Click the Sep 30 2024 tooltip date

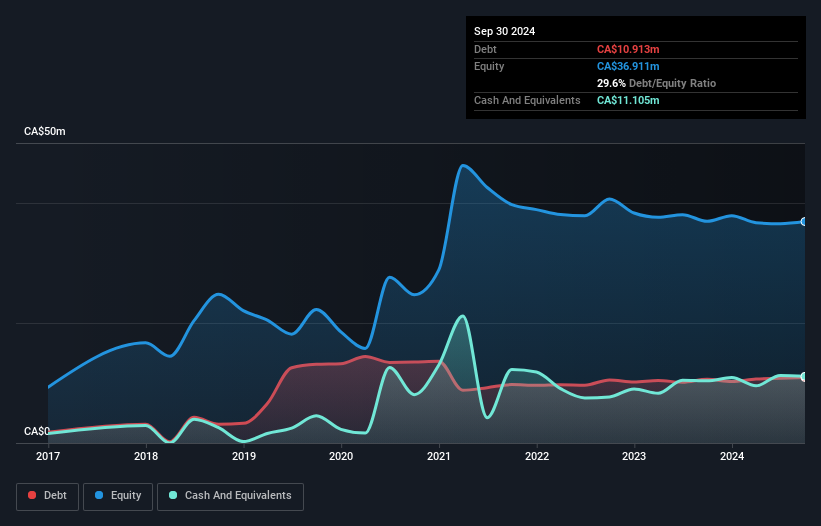(x=504, y=31)
